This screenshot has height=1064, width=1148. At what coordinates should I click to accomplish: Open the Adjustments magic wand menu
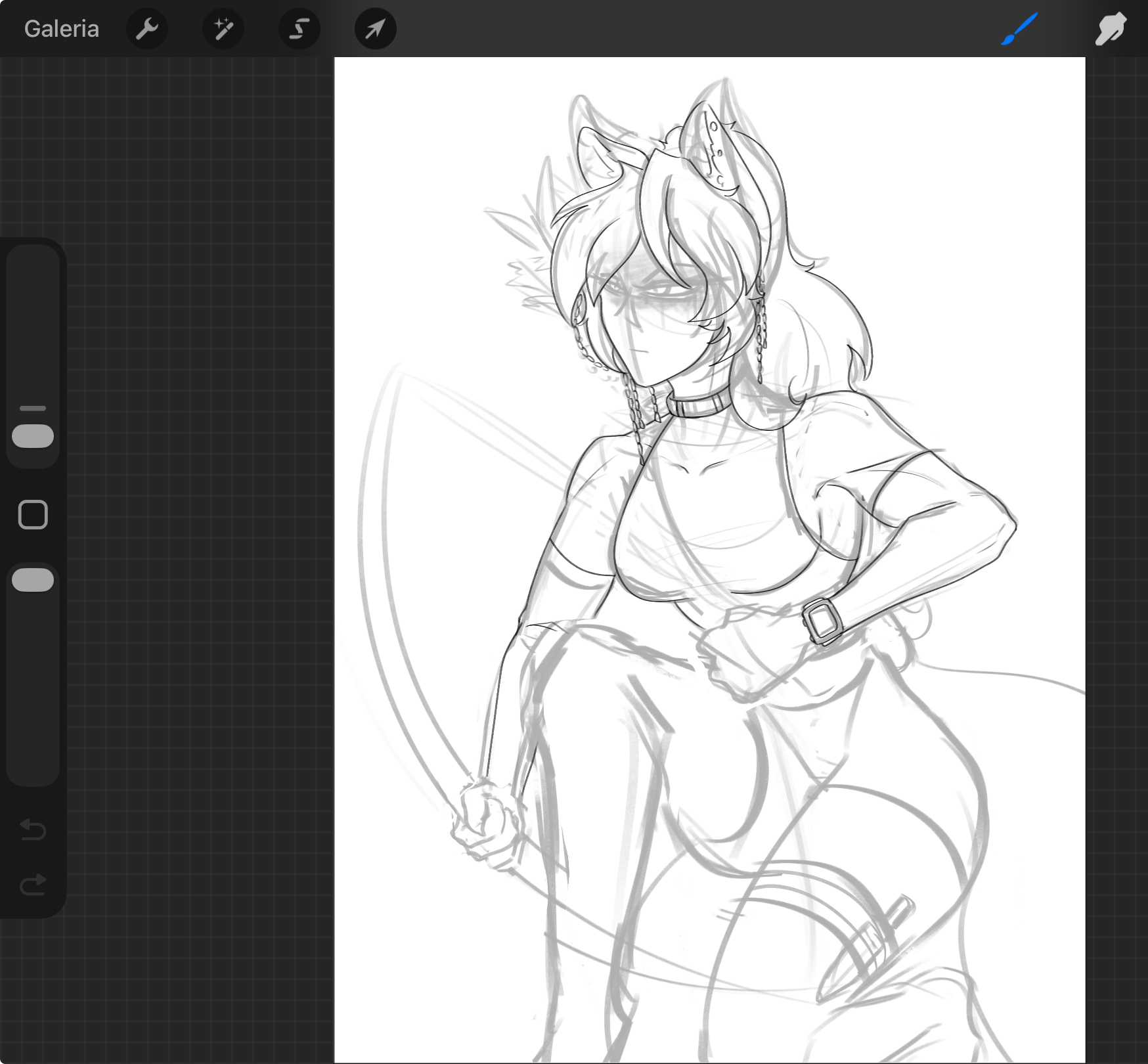pos(223,29)
